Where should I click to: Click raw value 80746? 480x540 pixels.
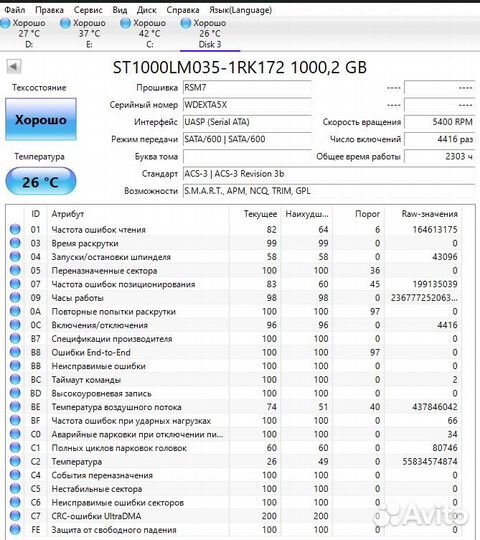(x=445, y=448)
